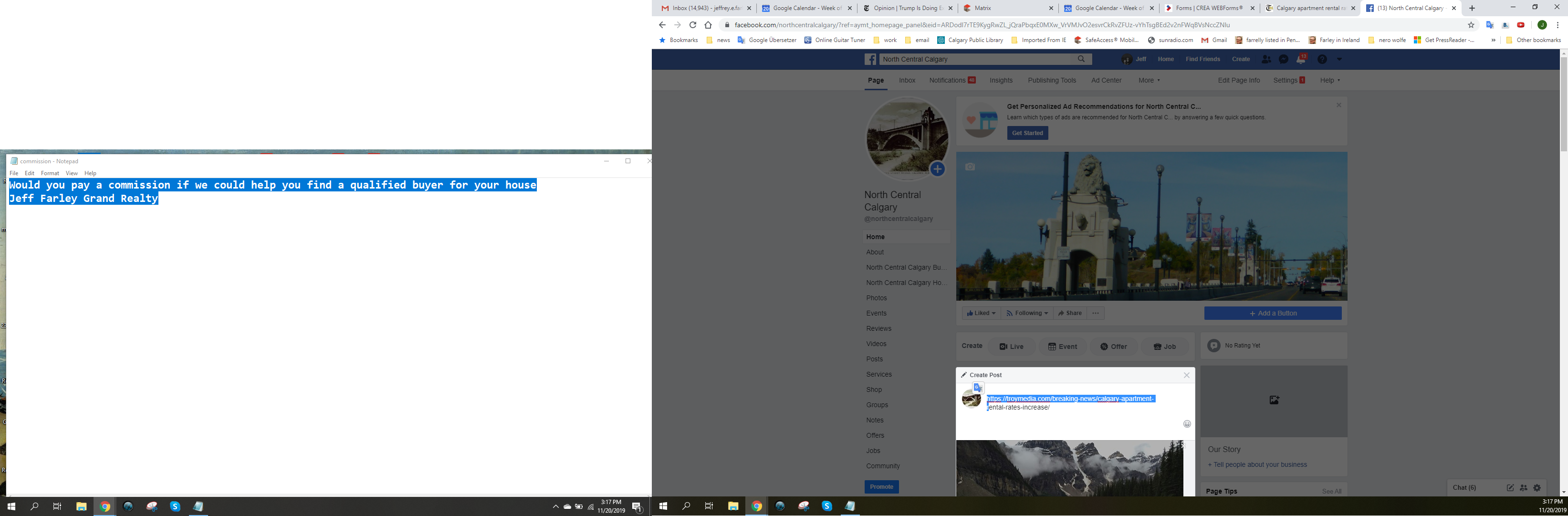Insert an emoji in Create Post
1568x516 pixels.
tap(1187, 424)
